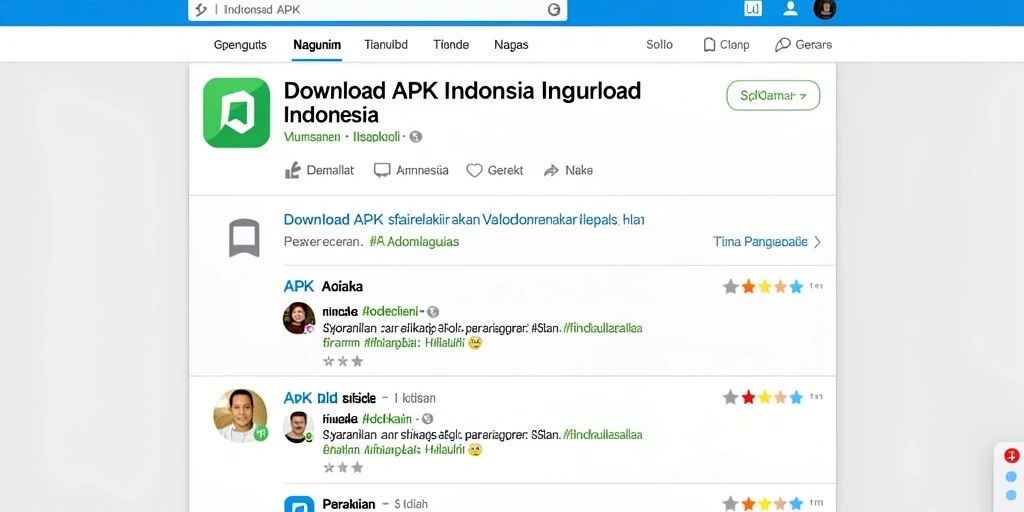
Task: Click the Gerekt heart icon
Action: pyautogui.click(x=474, y=170)
